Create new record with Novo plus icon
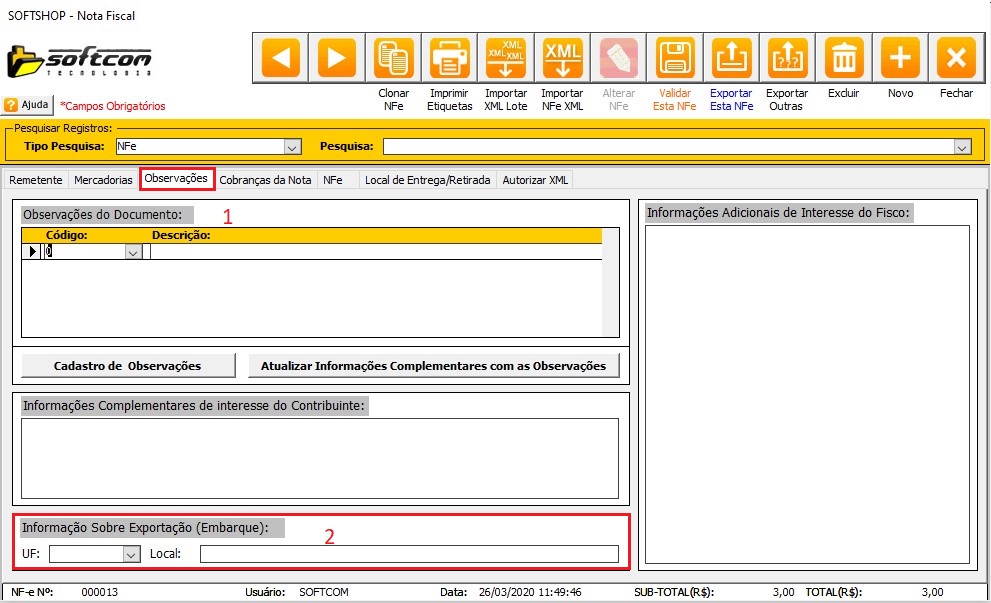The width and height of the screenshot is (991, 603). click(900, 58)
